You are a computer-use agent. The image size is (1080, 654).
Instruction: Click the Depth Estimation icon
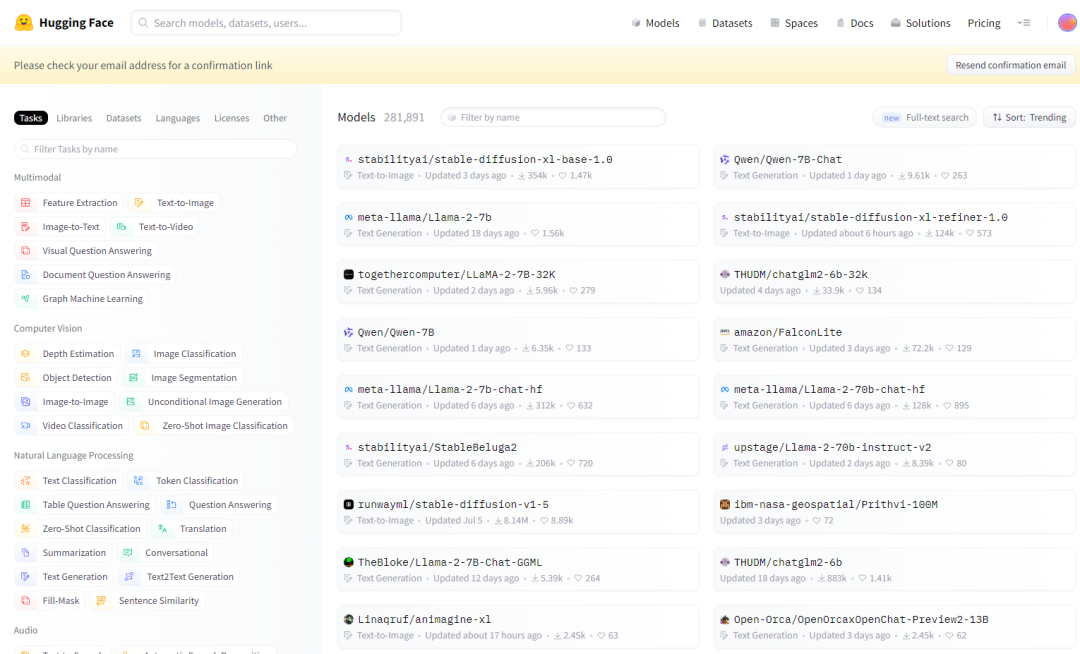click(25, 354)
